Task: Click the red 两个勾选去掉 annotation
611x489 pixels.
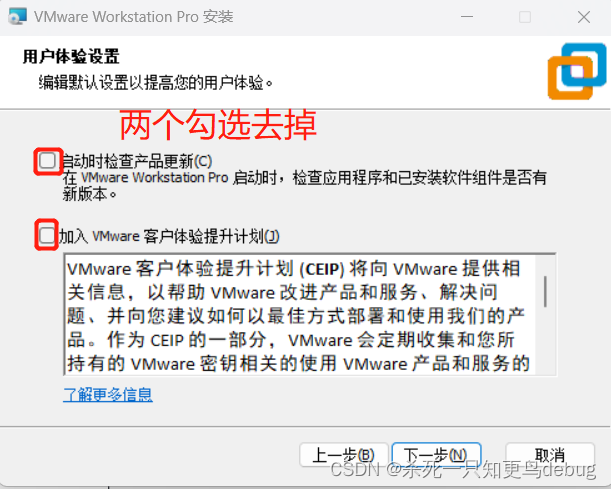Action: (218, 125)
